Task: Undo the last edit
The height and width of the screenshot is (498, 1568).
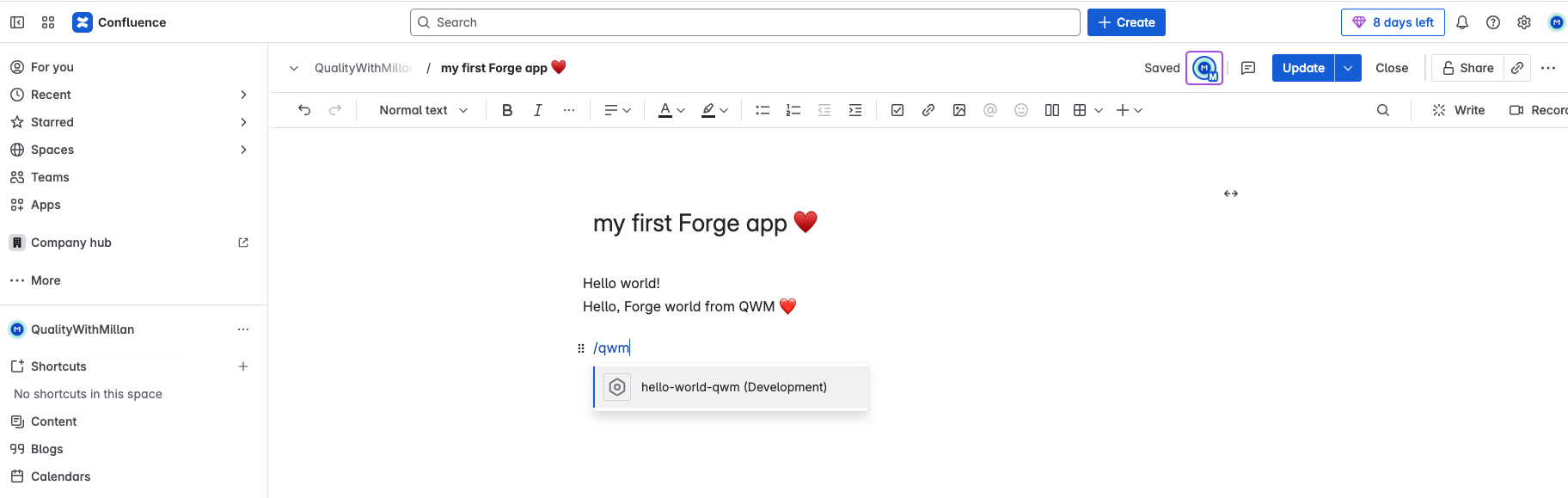Action: point(304,110)
